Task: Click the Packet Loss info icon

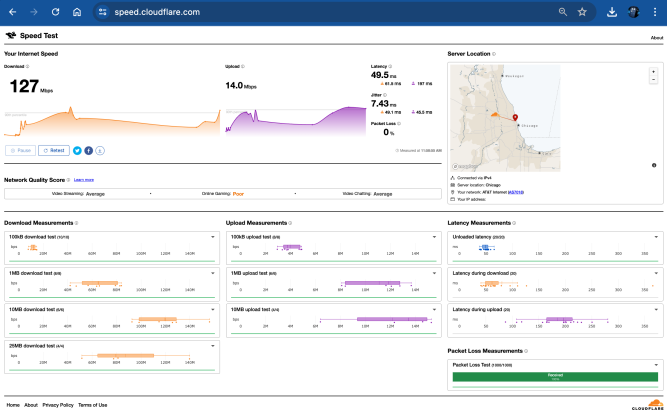Action: point(399,123)
